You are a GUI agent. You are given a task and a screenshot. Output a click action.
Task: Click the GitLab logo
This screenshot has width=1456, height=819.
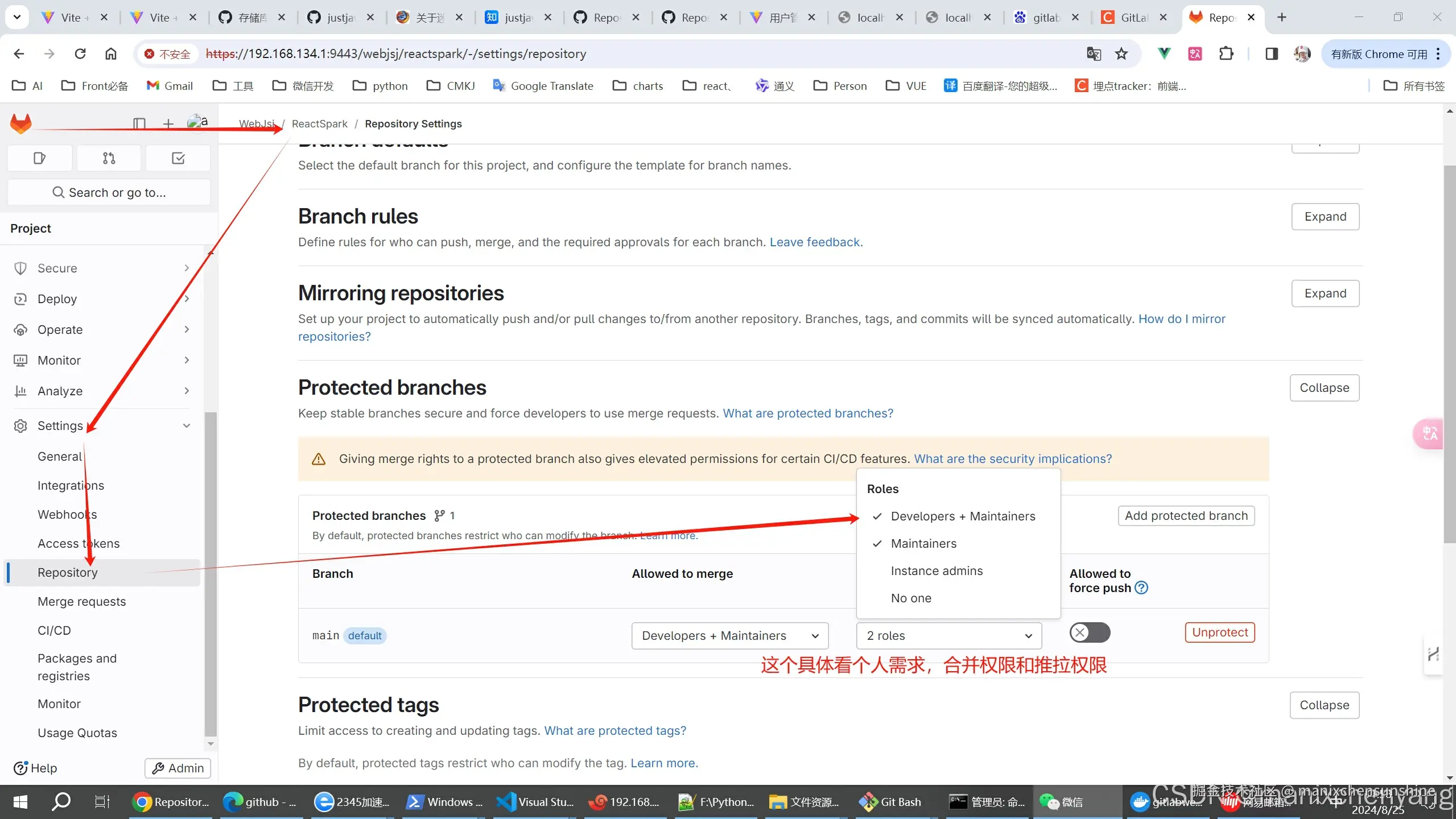(20, 123)
